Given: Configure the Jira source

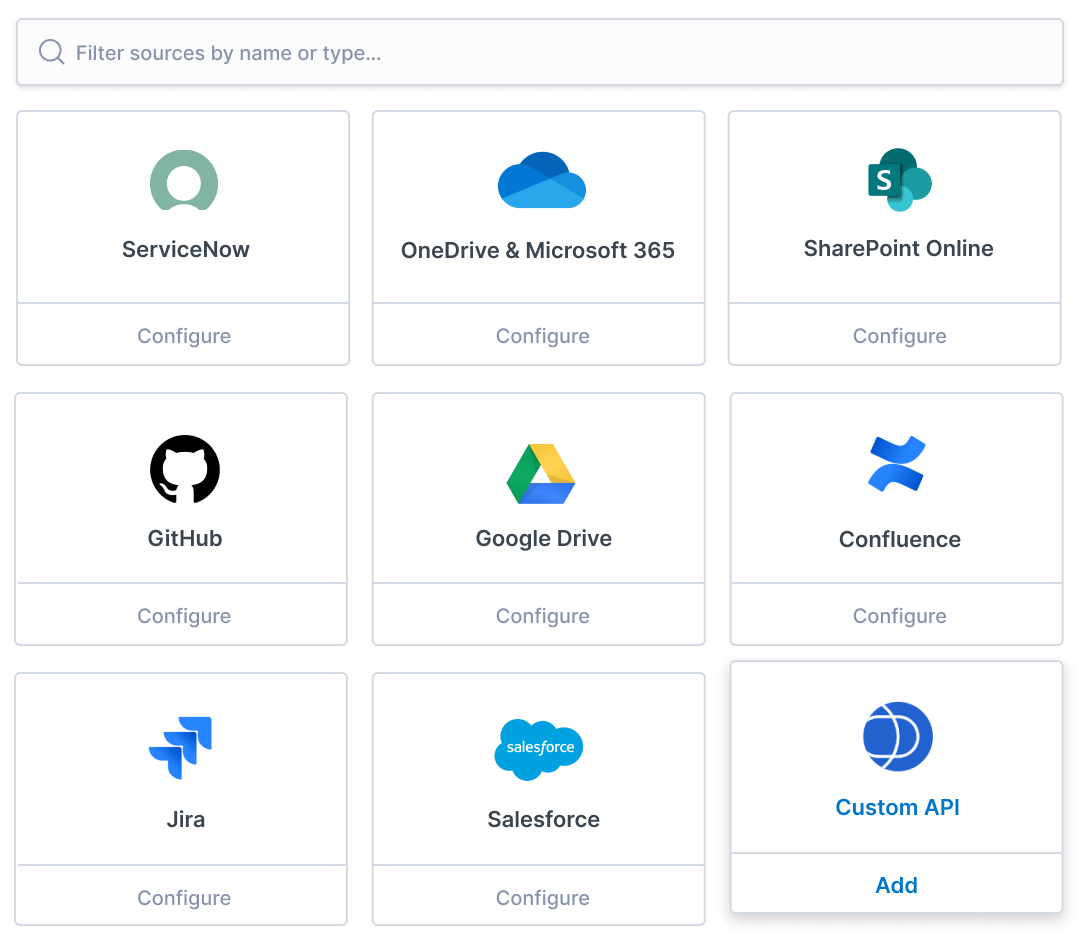Looking at the screenshot, I should point(183,897).
